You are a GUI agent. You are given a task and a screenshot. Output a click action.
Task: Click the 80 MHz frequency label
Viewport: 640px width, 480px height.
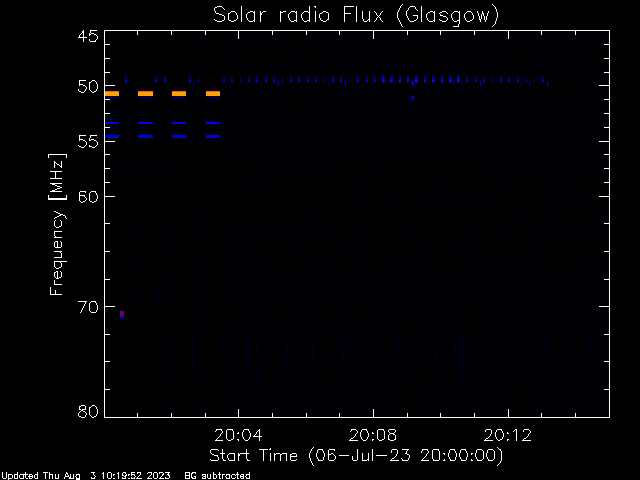click(x=88, y=411)
